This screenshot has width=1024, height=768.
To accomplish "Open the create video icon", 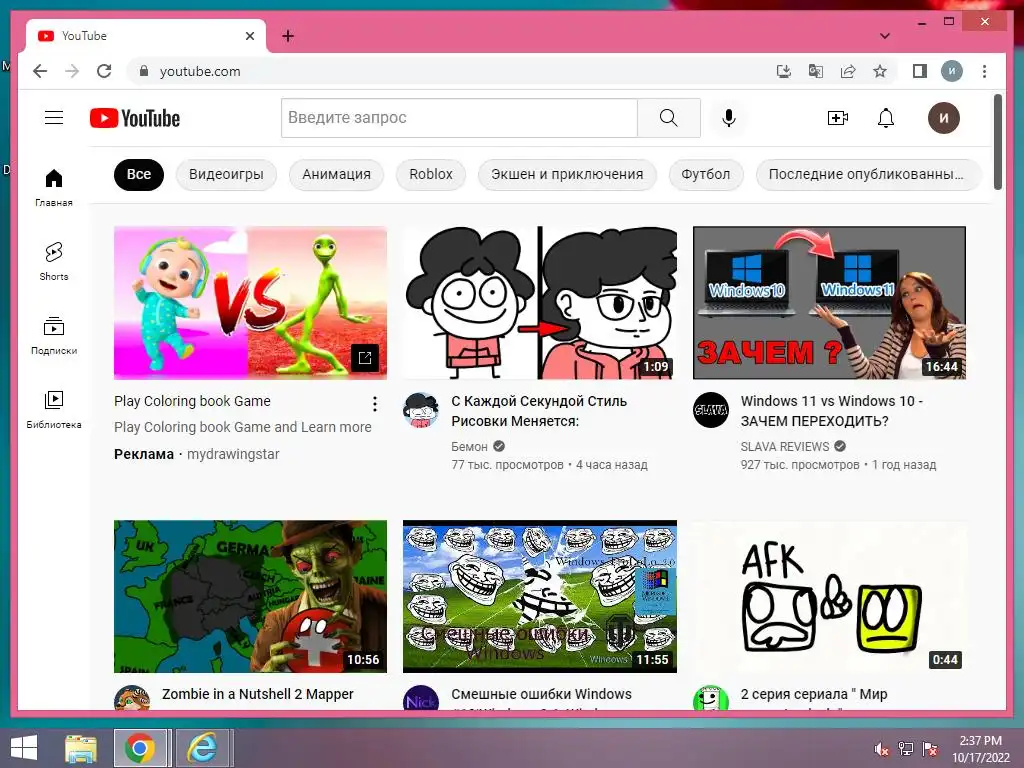I will [837, 118].
